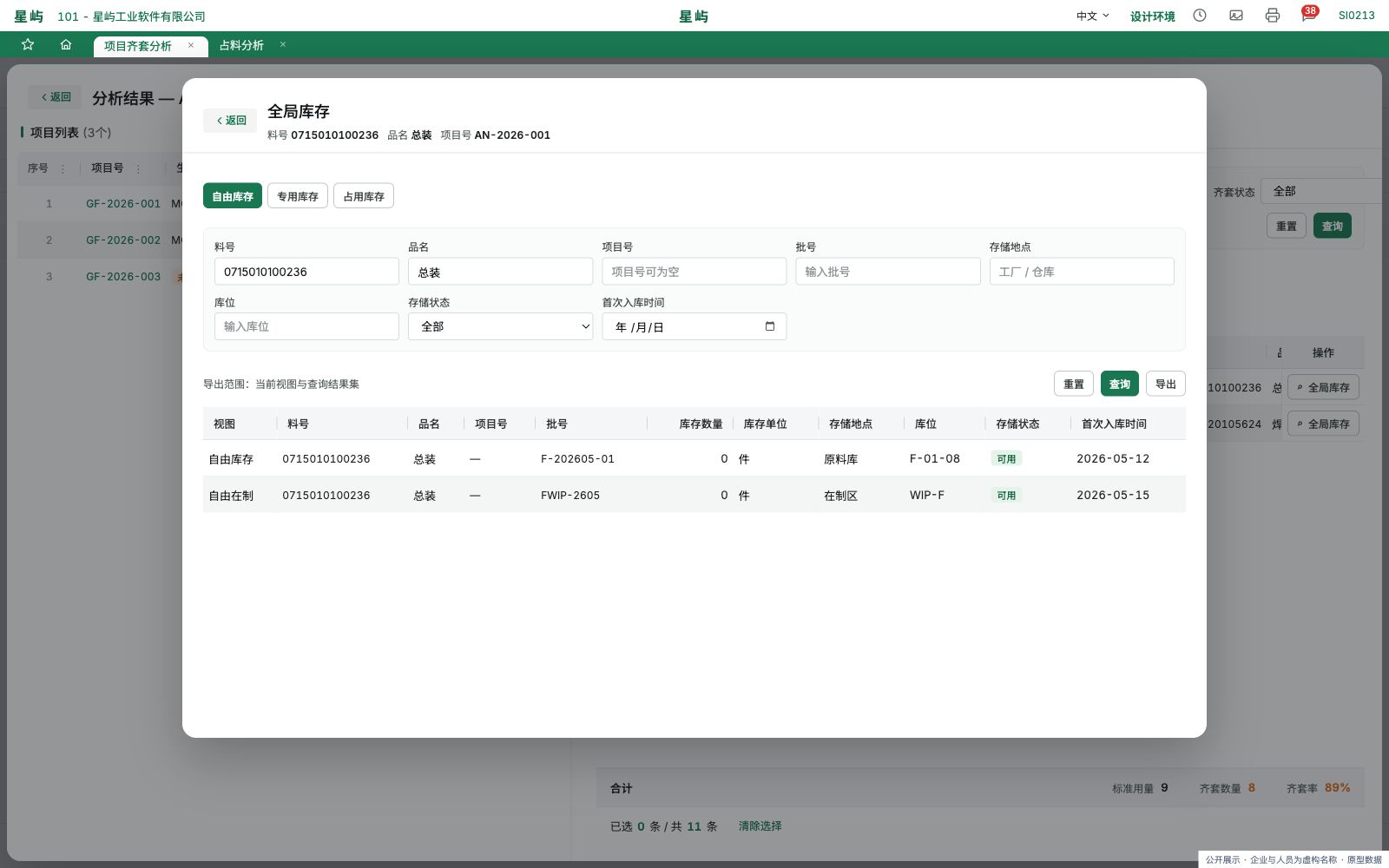Viewport: 1389px width, 868px height.
Task: Go to the home icon
Action: click(x=66, y=44)
